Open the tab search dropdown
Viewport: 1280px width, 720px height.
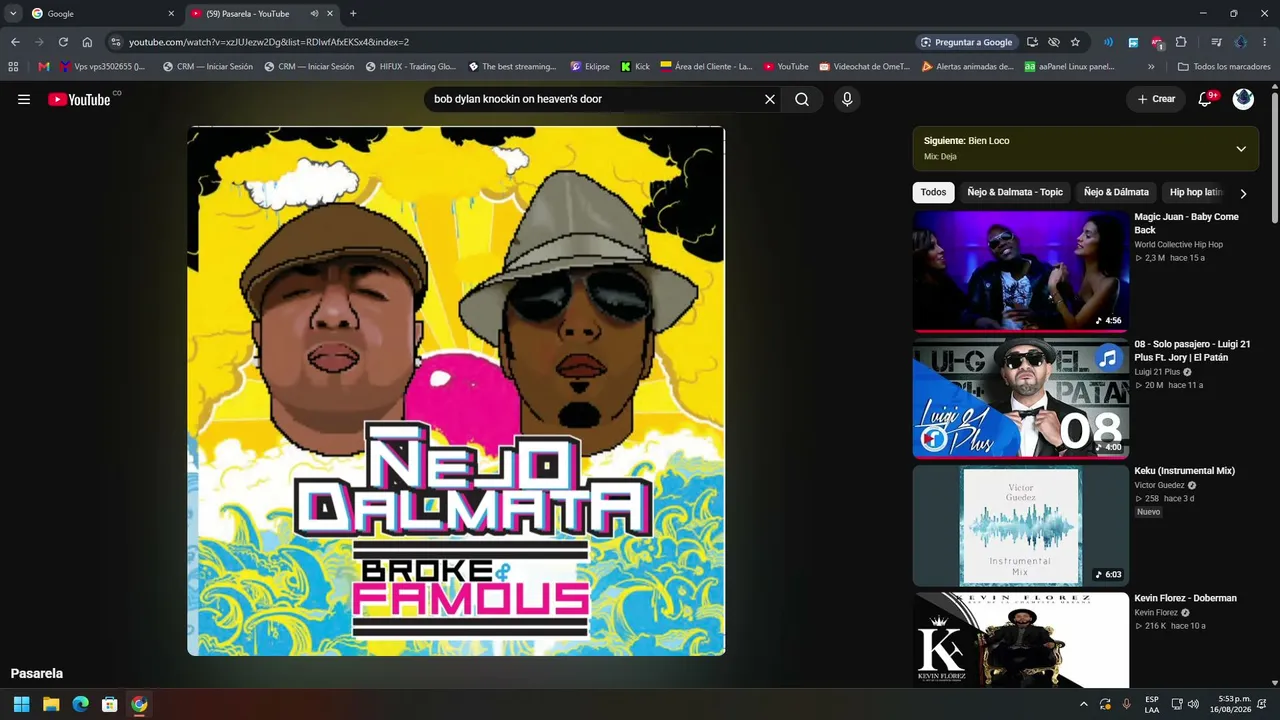(13, 14)
